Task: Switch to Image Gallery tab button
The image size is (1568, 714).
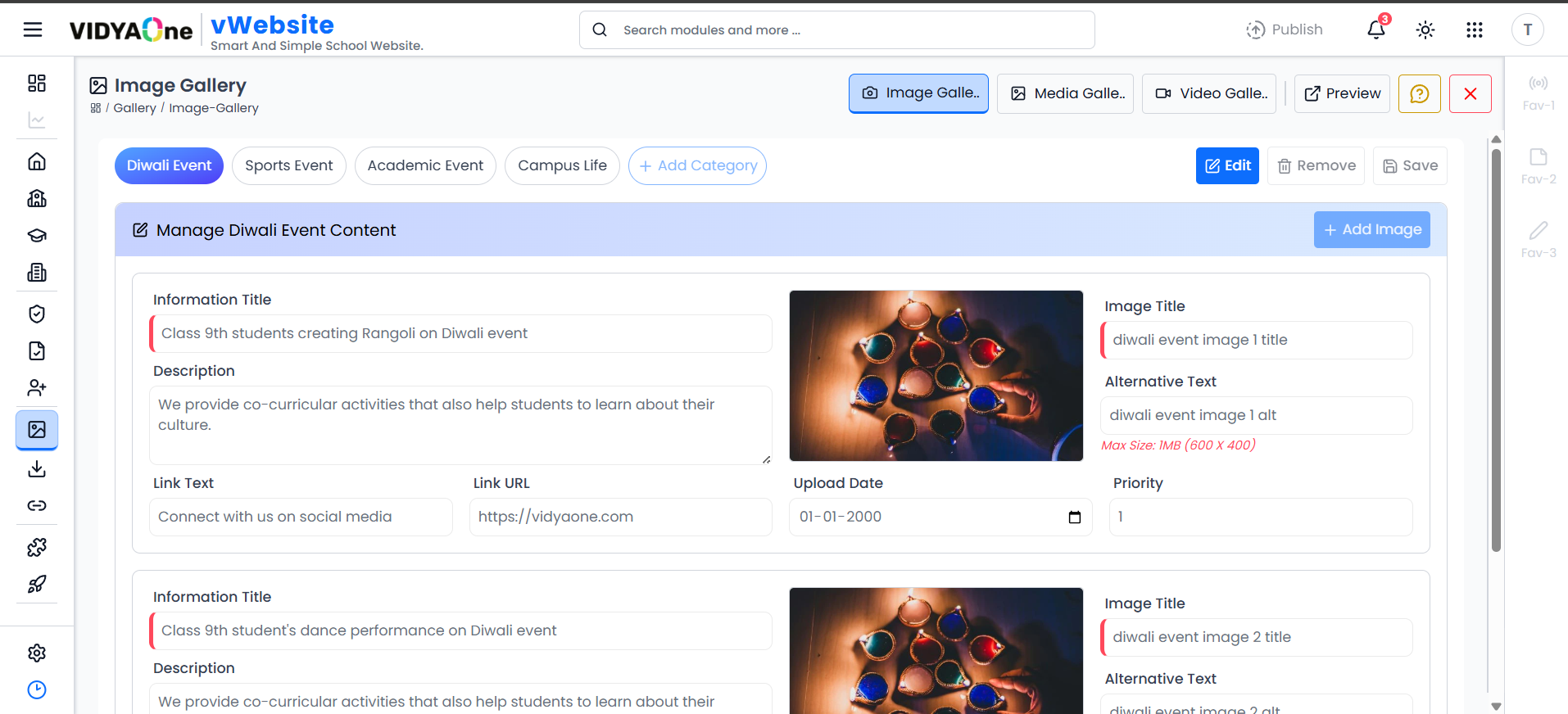Action: [918, 93]
